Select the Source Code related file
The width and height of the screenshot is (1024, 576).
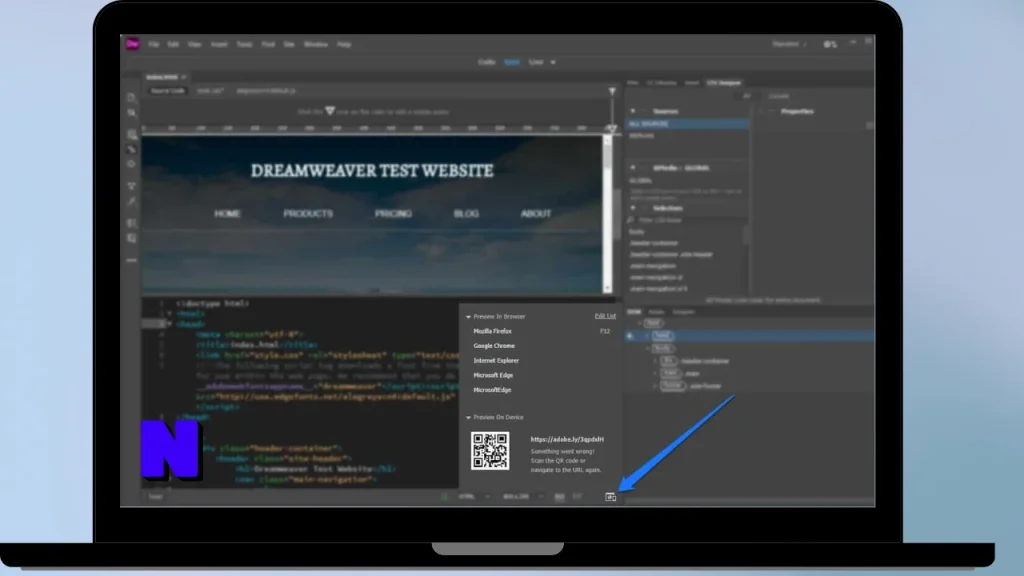(168, 91)
